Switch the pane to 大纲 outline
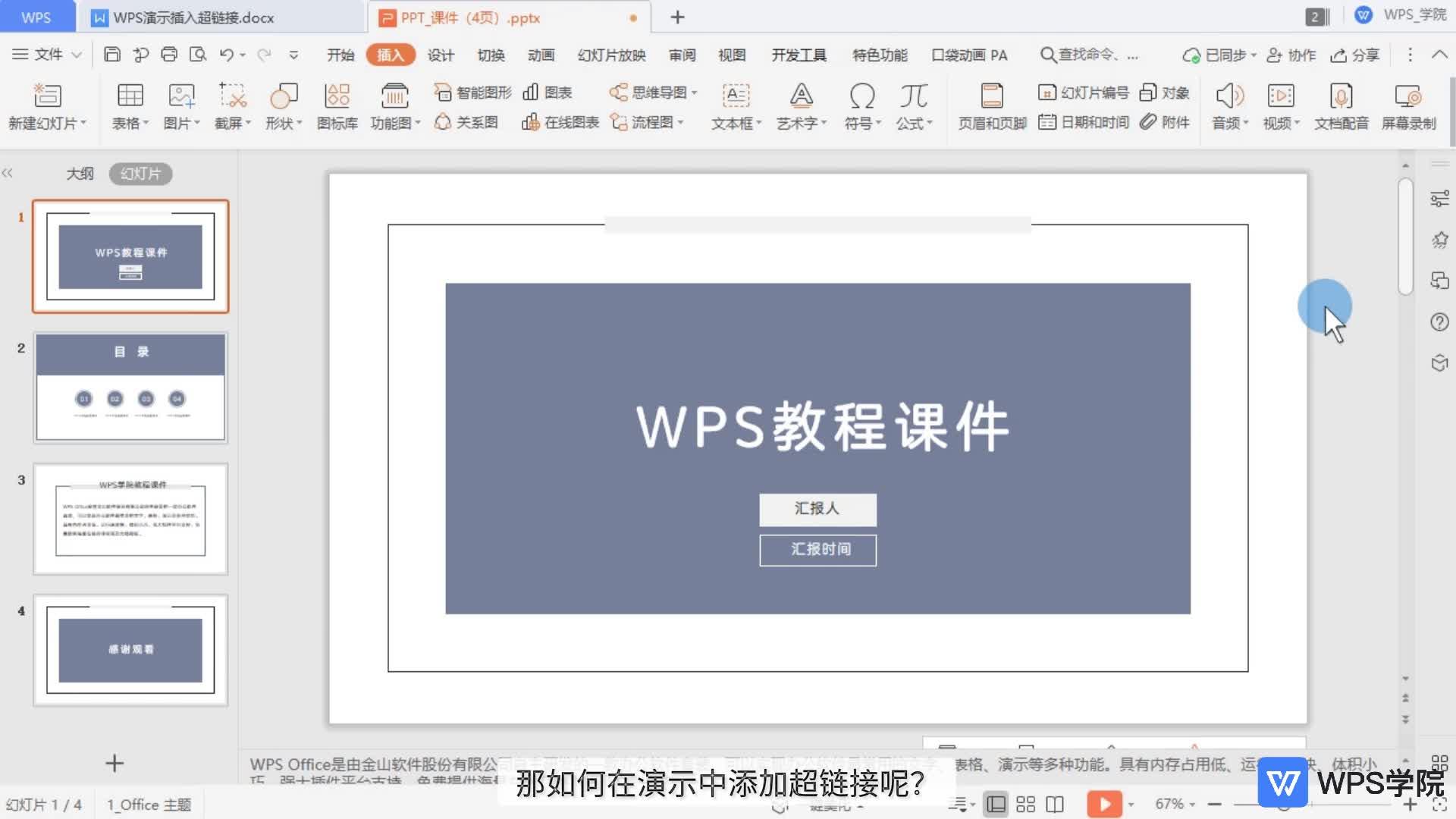Image resolution: width=1456 pixels, height=819 pixels. (80, 174)
